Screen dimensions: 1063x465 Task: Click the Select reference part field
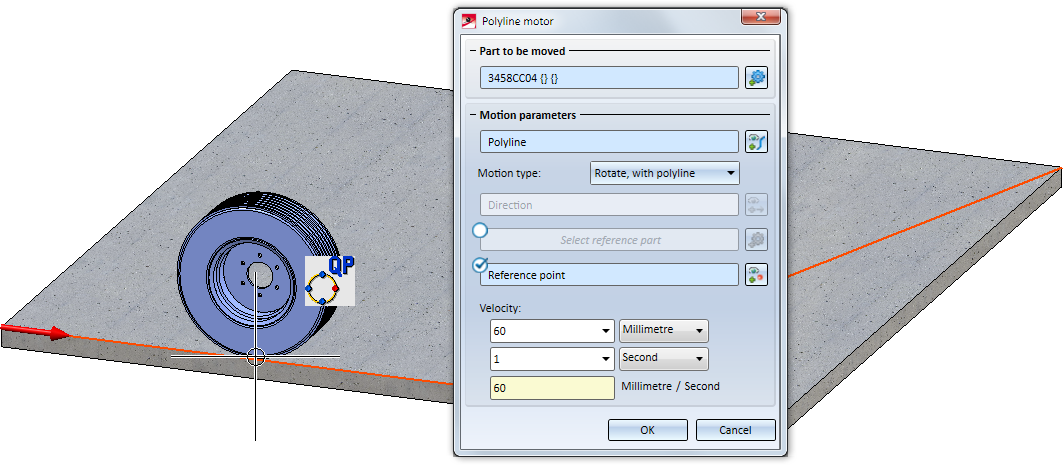click(x=609, y=239)
